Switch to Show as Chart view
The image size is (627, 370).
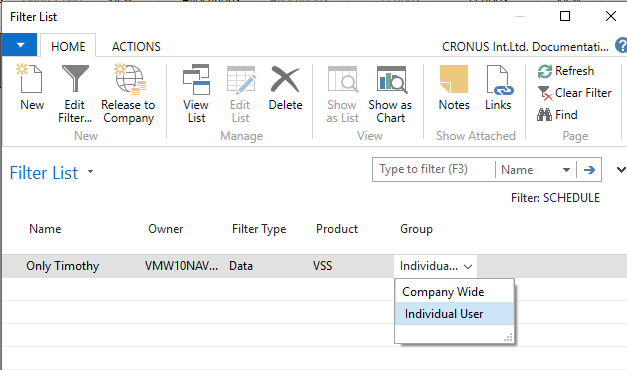coord(390,93)
